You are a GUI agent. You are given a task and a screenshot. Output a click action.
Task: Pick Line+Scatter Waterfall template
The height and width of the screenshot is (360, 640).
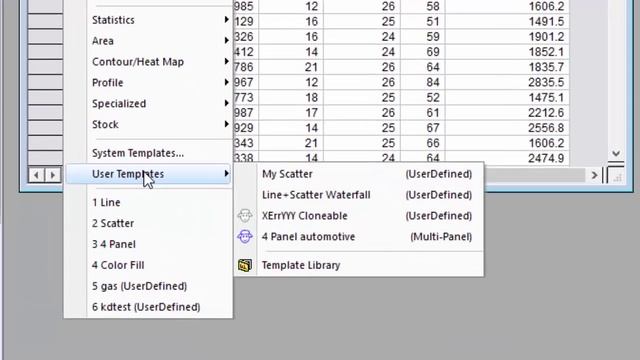coord(359,195)
